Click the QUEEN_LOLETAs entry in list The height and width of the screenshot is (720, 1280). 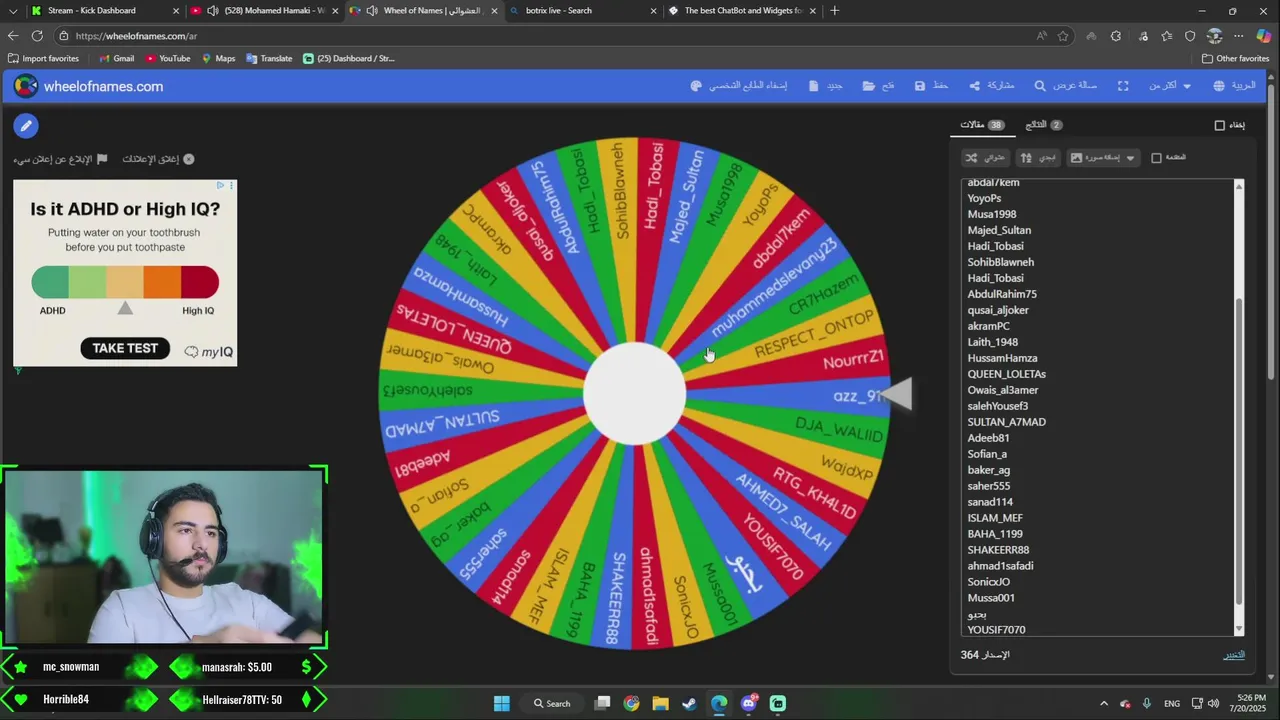pyautogui.click(x=1006, y=374)
